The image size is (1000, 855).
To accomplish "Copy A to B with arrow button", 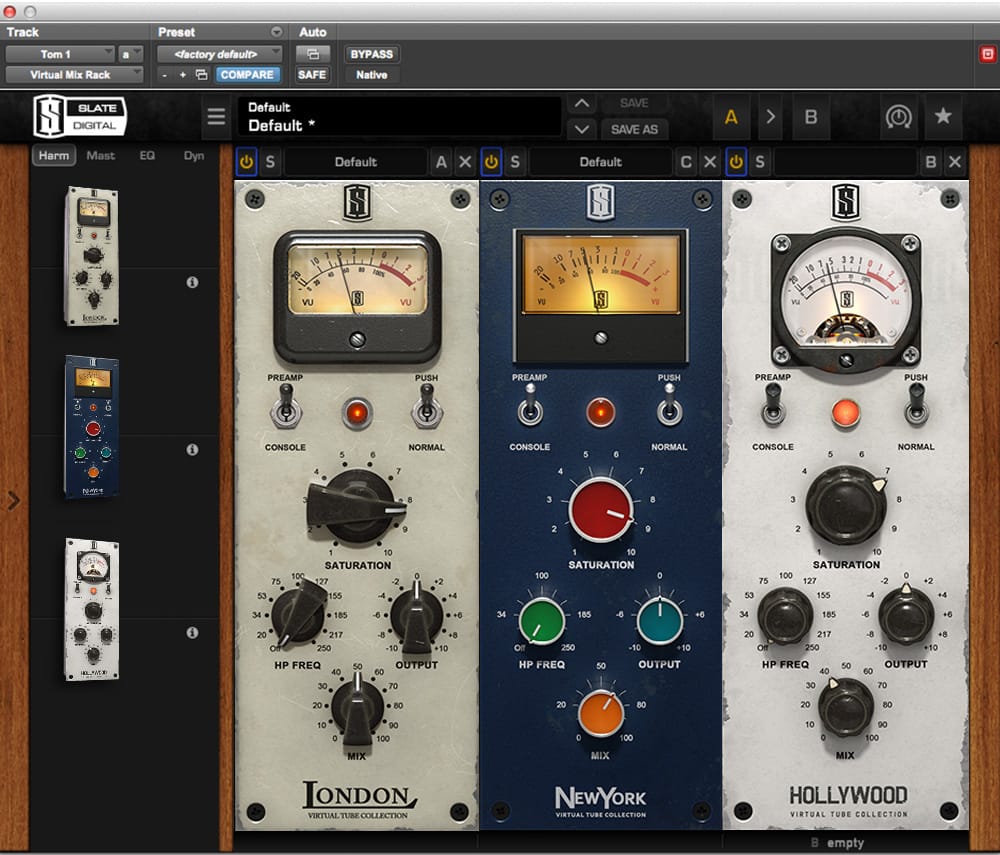I will pyautogui.click(x=770, y=117).
